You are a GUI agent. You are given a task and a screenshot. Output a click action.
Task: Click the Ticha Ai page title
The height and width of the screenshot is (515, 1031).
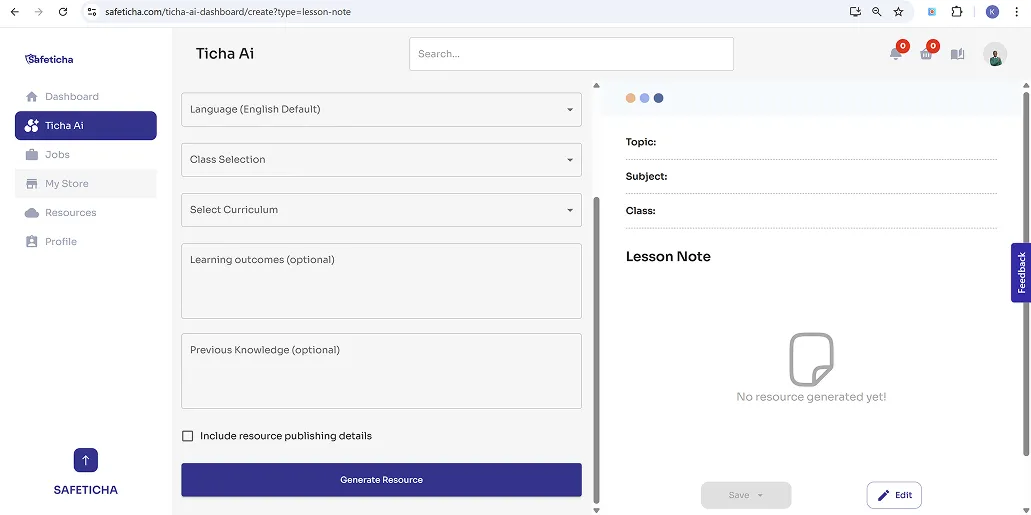click(x=225, y=54)
